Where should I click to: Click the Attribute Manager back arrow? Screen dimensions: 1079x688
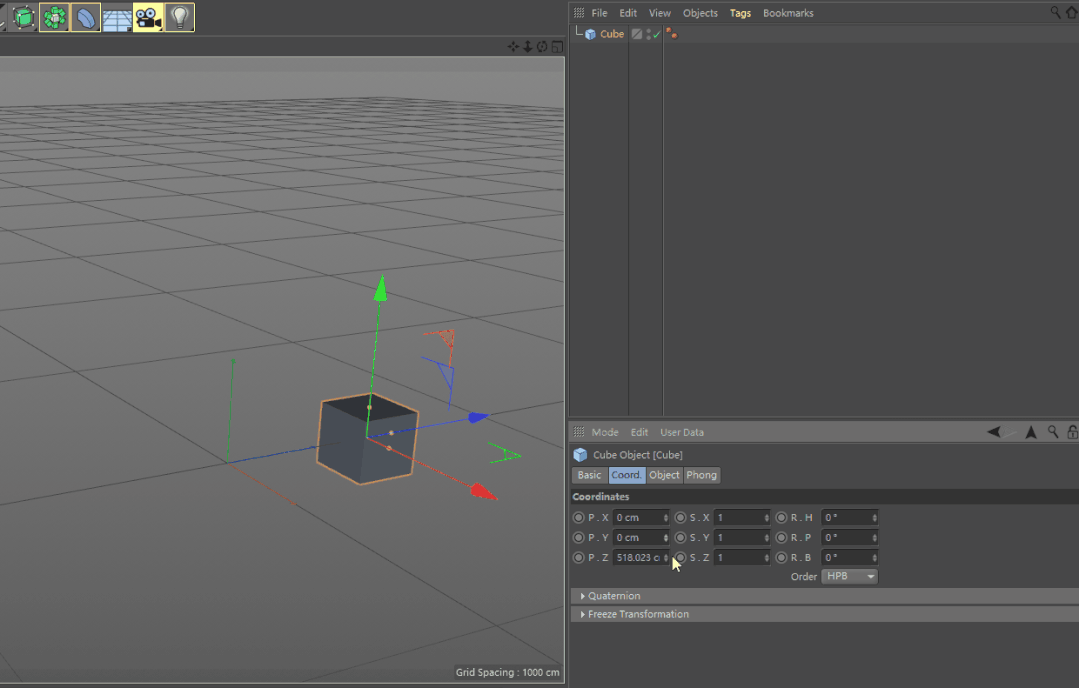pyautogui.click(x=994, y=432)
